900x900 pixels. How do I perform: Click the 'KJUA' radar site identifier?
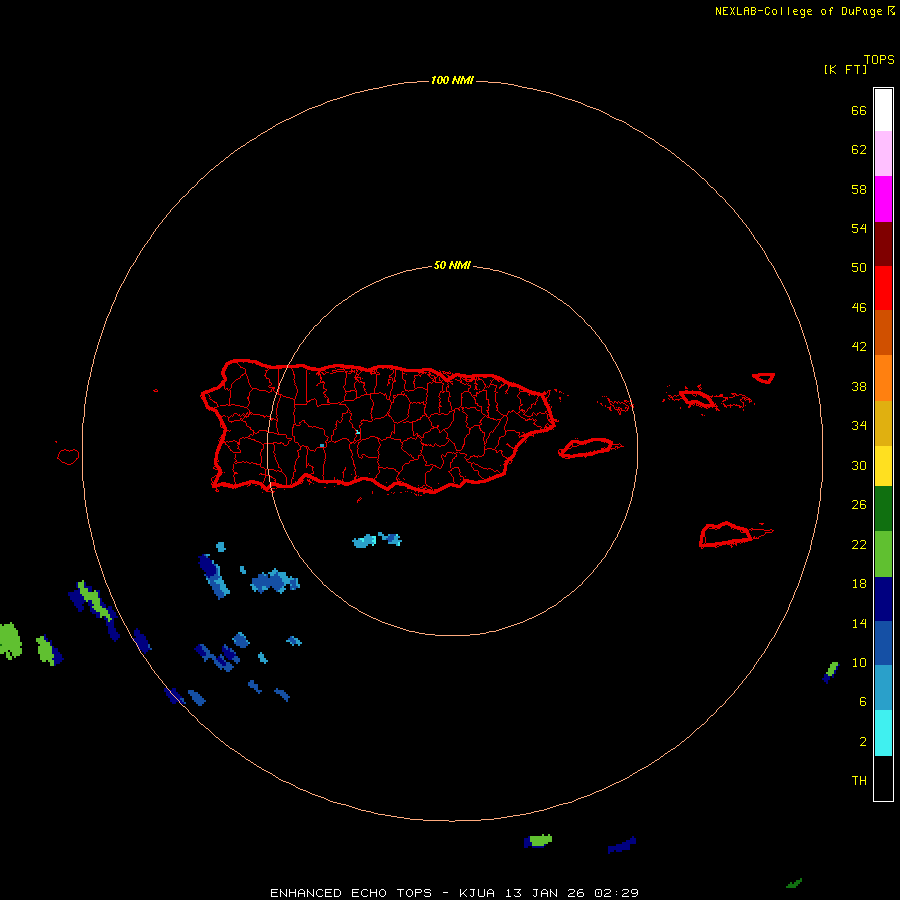coord(477,893)
